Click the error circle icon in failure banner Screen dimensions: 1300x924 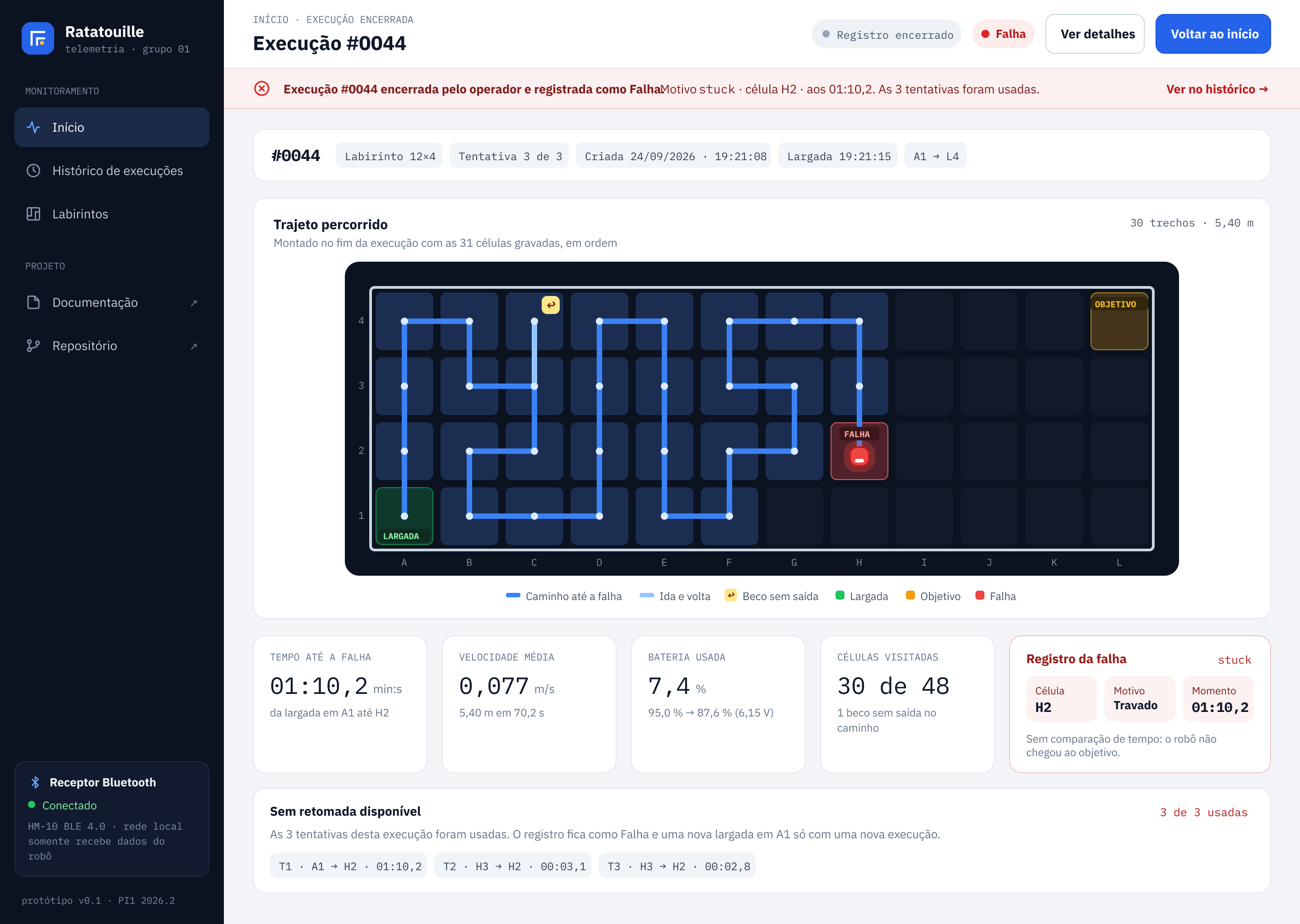pyautogui.click(x=262, y=89)
